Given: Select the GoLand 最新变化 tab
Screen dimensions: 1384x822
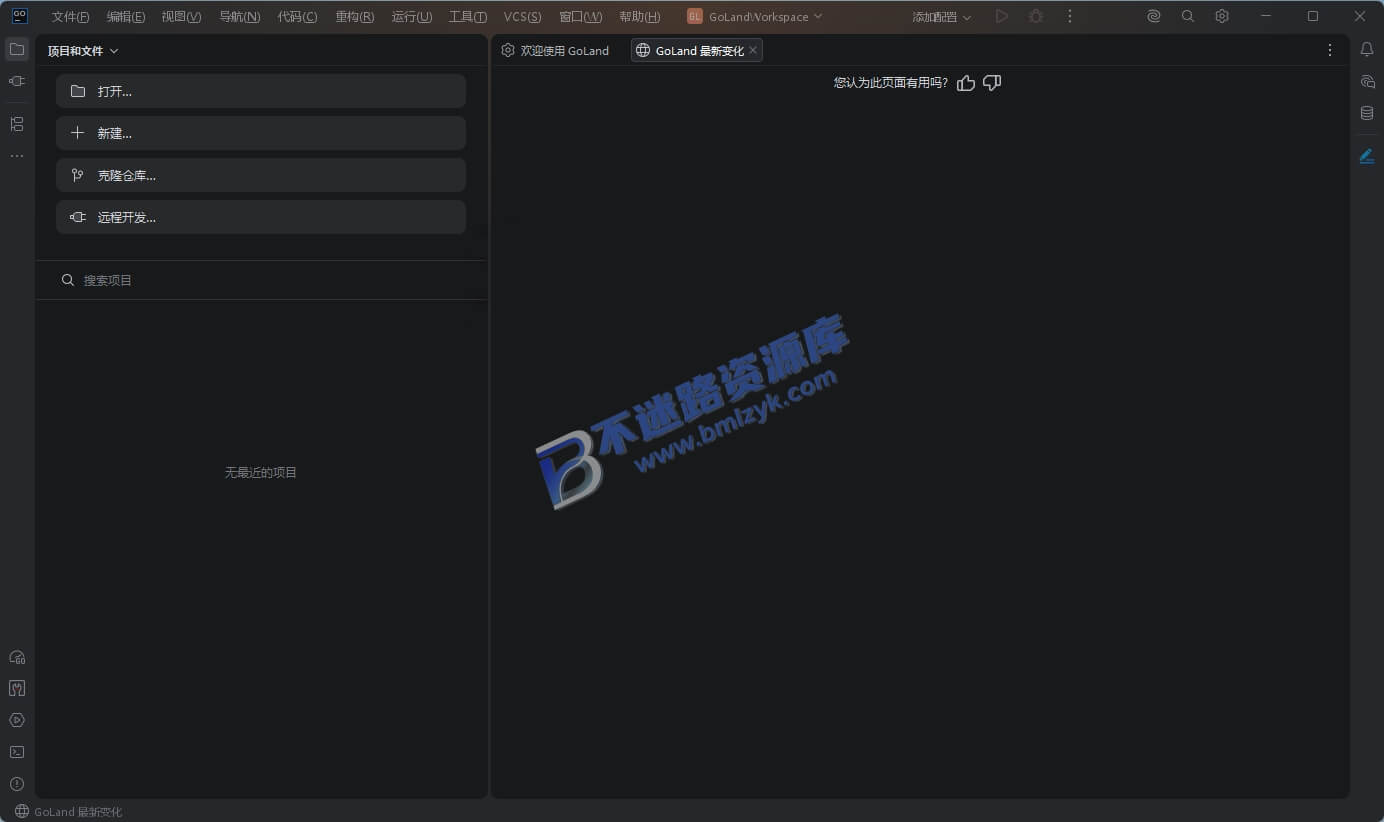Looking at the screenshot, I should coord(697,50).
